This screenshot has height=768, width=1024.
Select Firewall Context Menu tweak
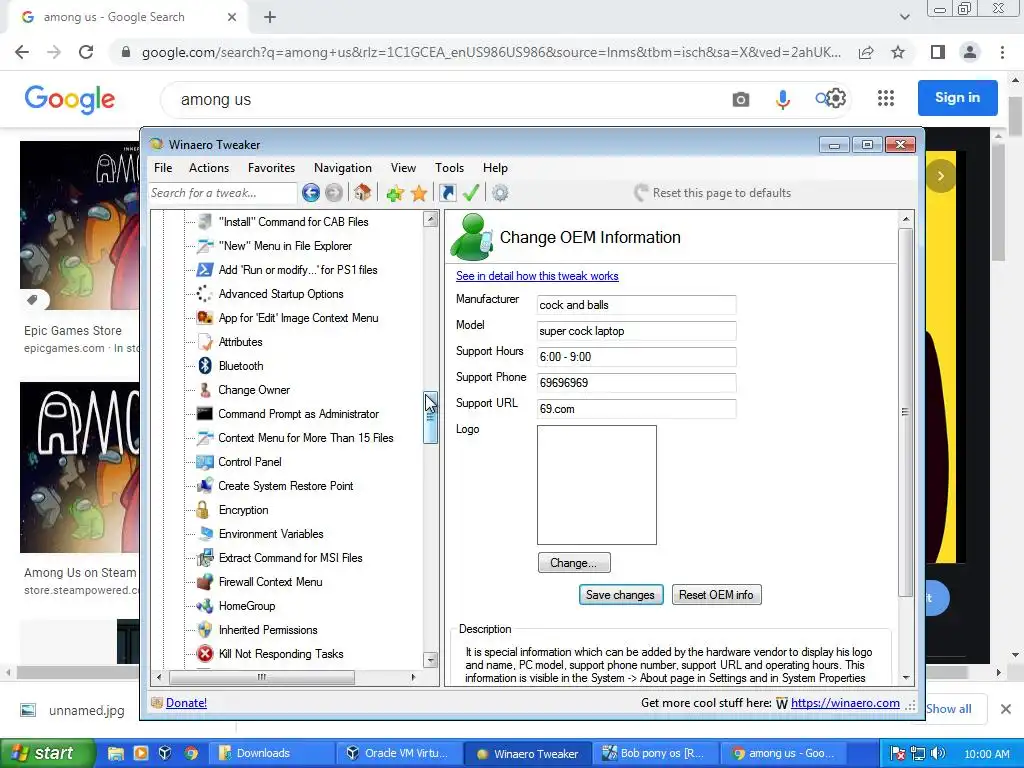tap(270, 582)
